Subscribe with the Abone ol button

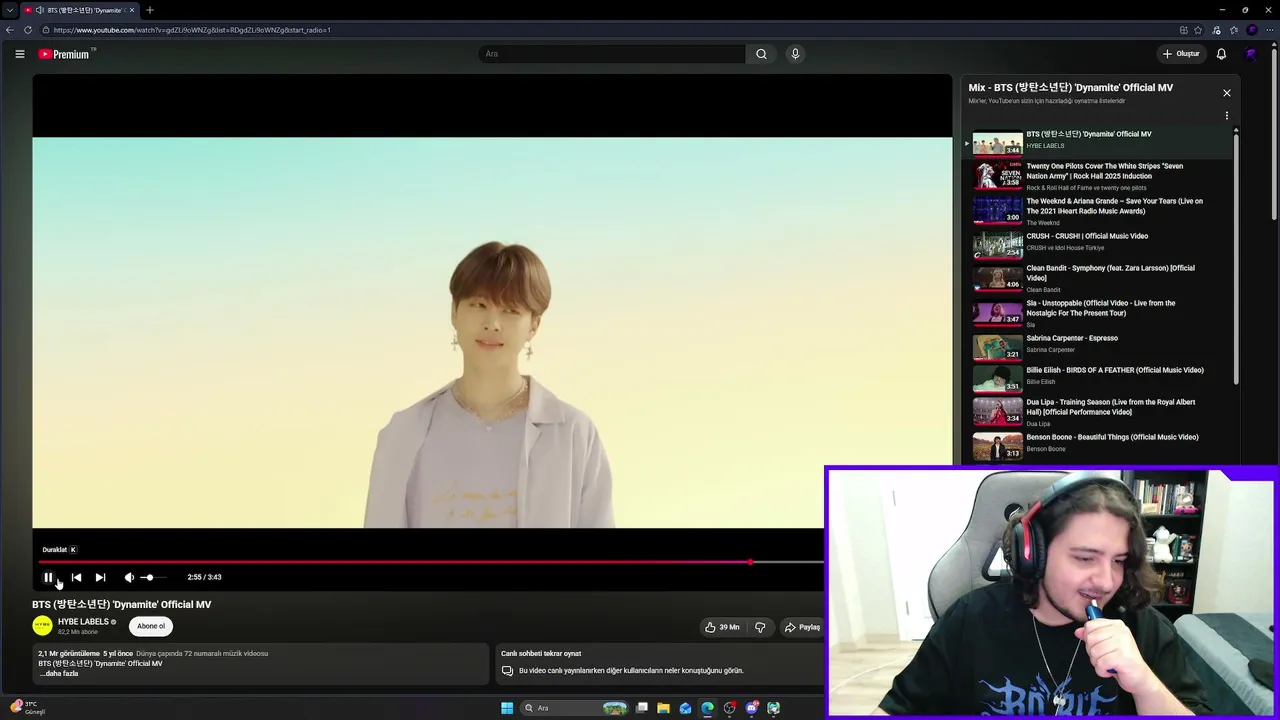pyautogui.click(x=151, y=626)
